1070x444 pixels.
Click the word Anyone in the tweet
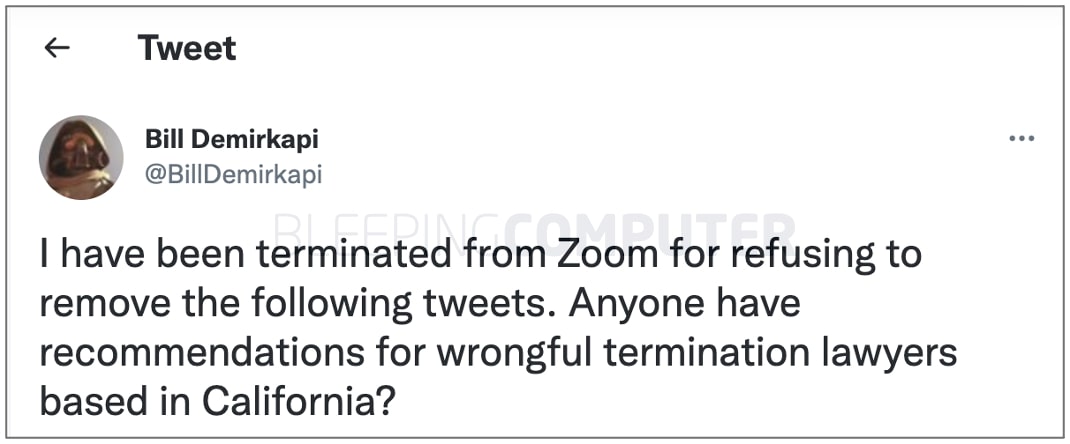(634, 304)
